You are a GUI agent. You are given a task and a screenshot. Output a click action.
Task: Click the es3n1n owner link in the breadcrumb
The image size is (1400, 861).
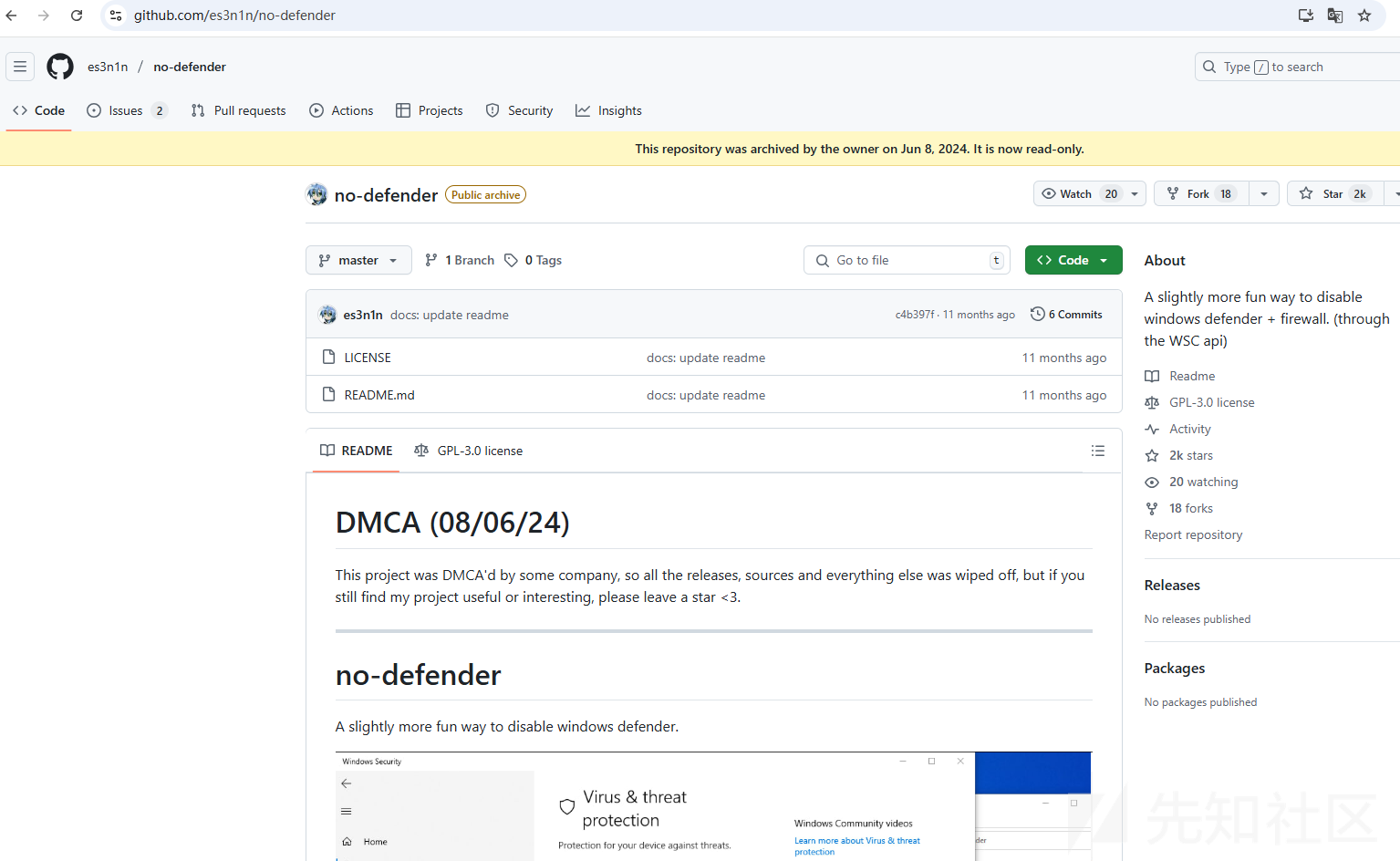tap(108, 67)
